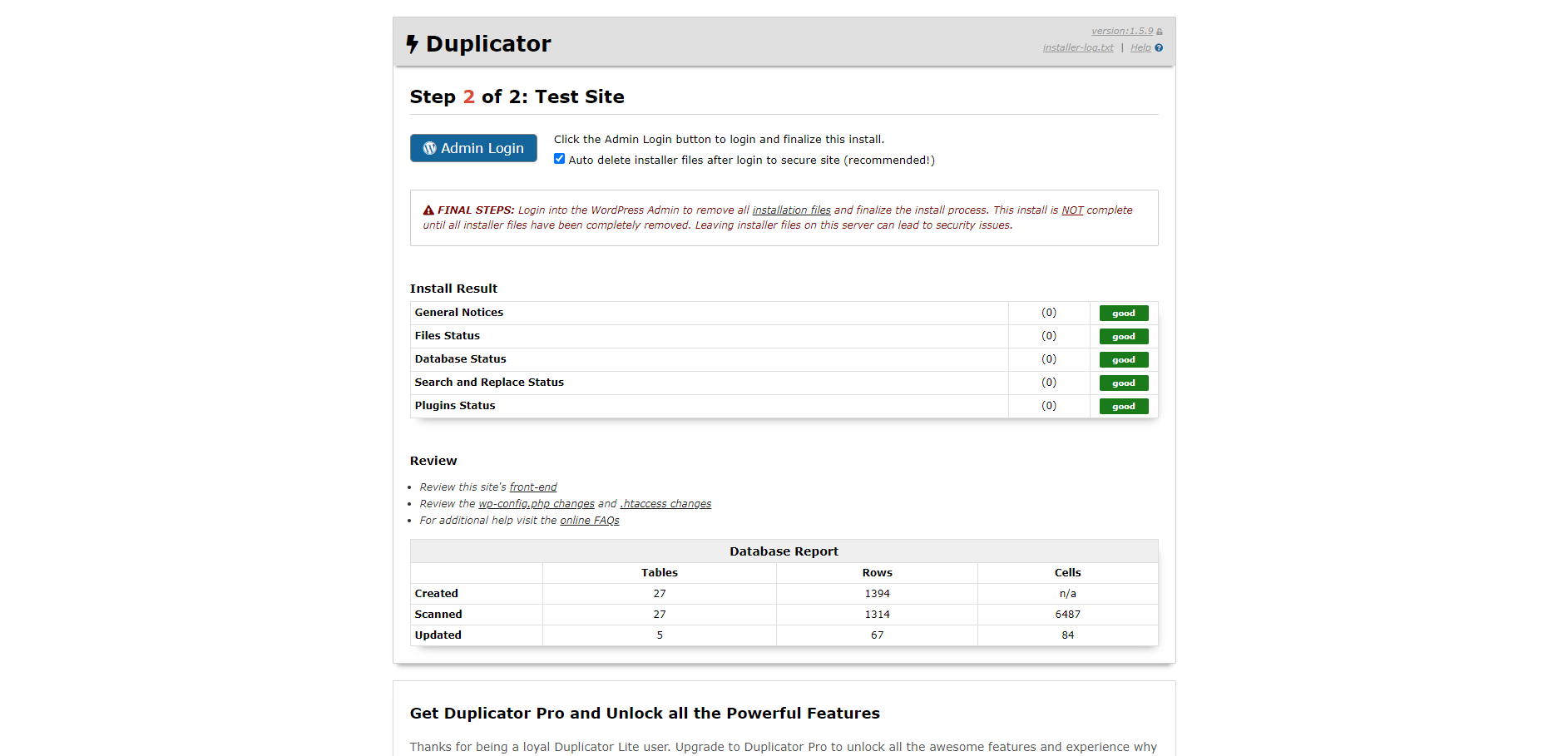Viewport: 1568px width, 756px height.
Task: Click the warning triangle beside FINAL STEPS
Action: (x=428, y=210)
